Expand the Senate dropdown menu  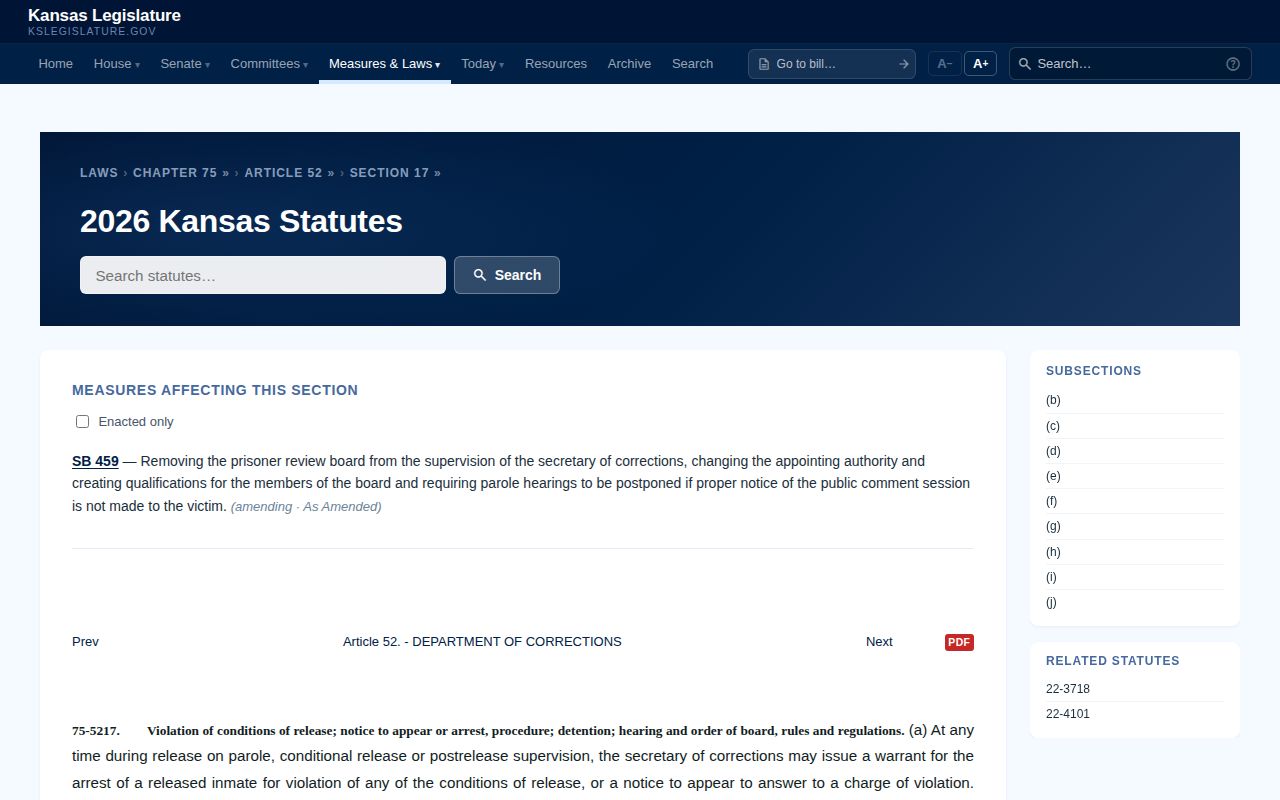[x=185, y=64]
